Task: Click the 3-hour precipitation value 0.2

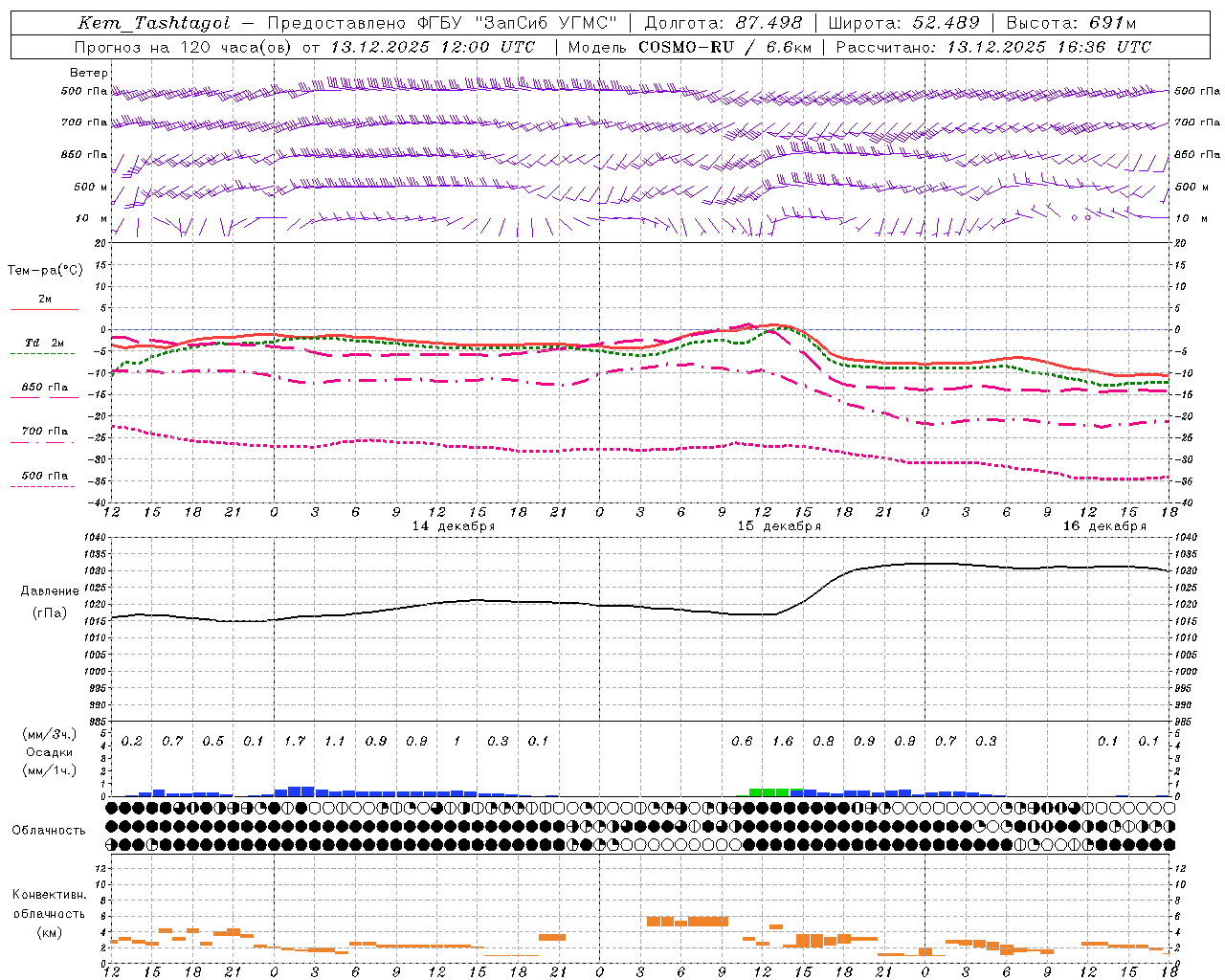Action: click(132, 741)
